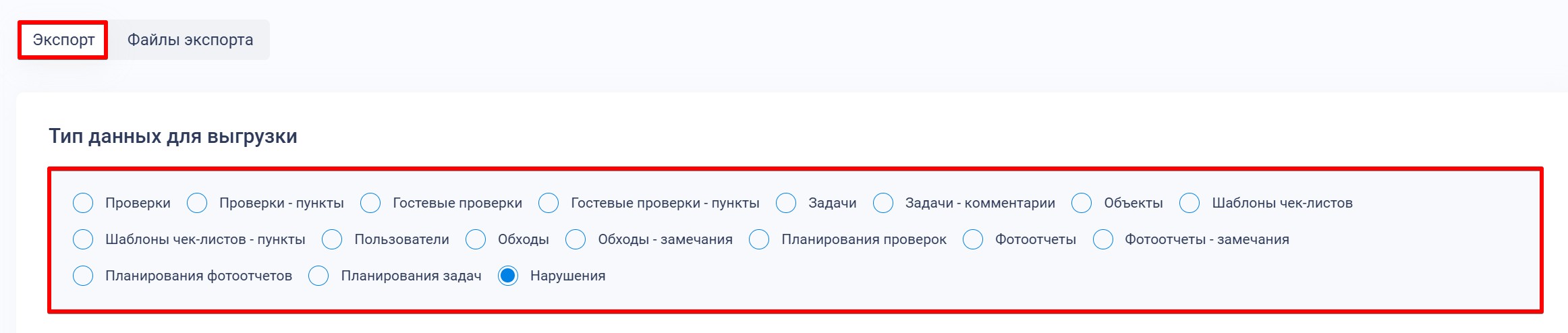Select Планирования задач radio button
Viewport: 1568px width, 333px height.
click(x=318, y=276)
